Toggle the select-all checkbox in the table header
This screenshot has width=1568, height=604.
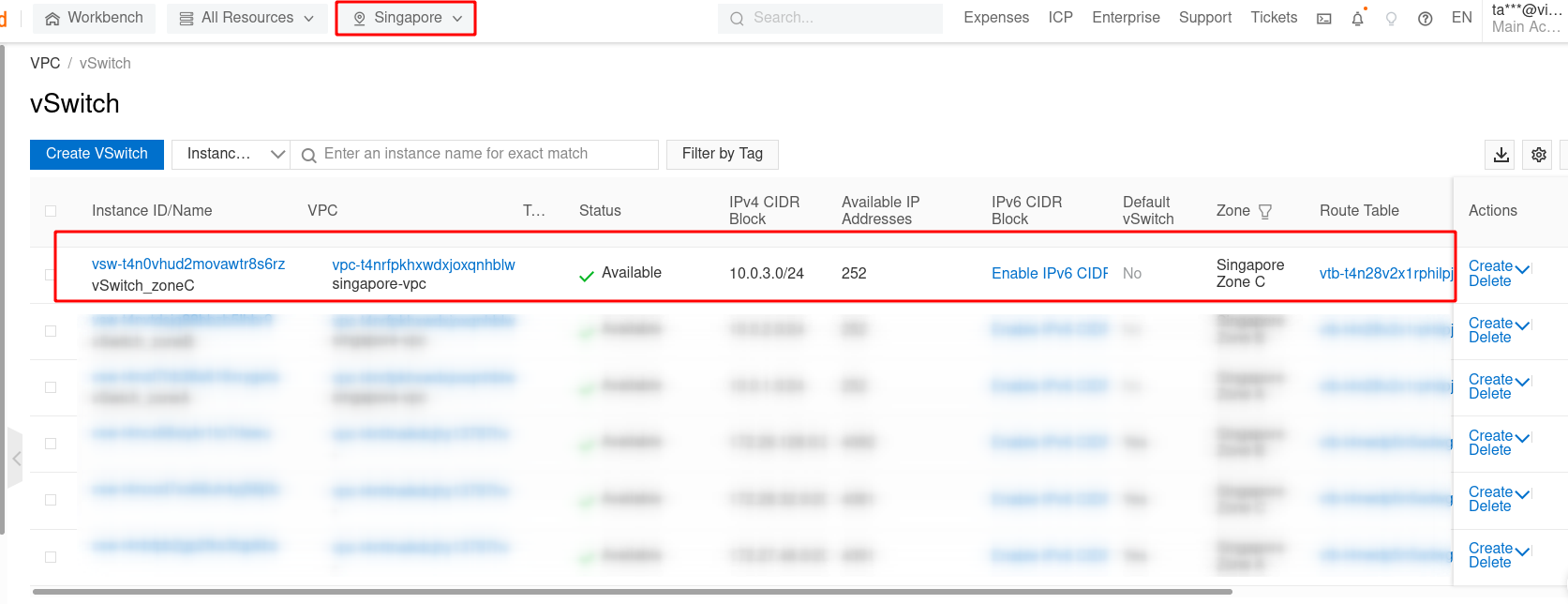(51, 211)
